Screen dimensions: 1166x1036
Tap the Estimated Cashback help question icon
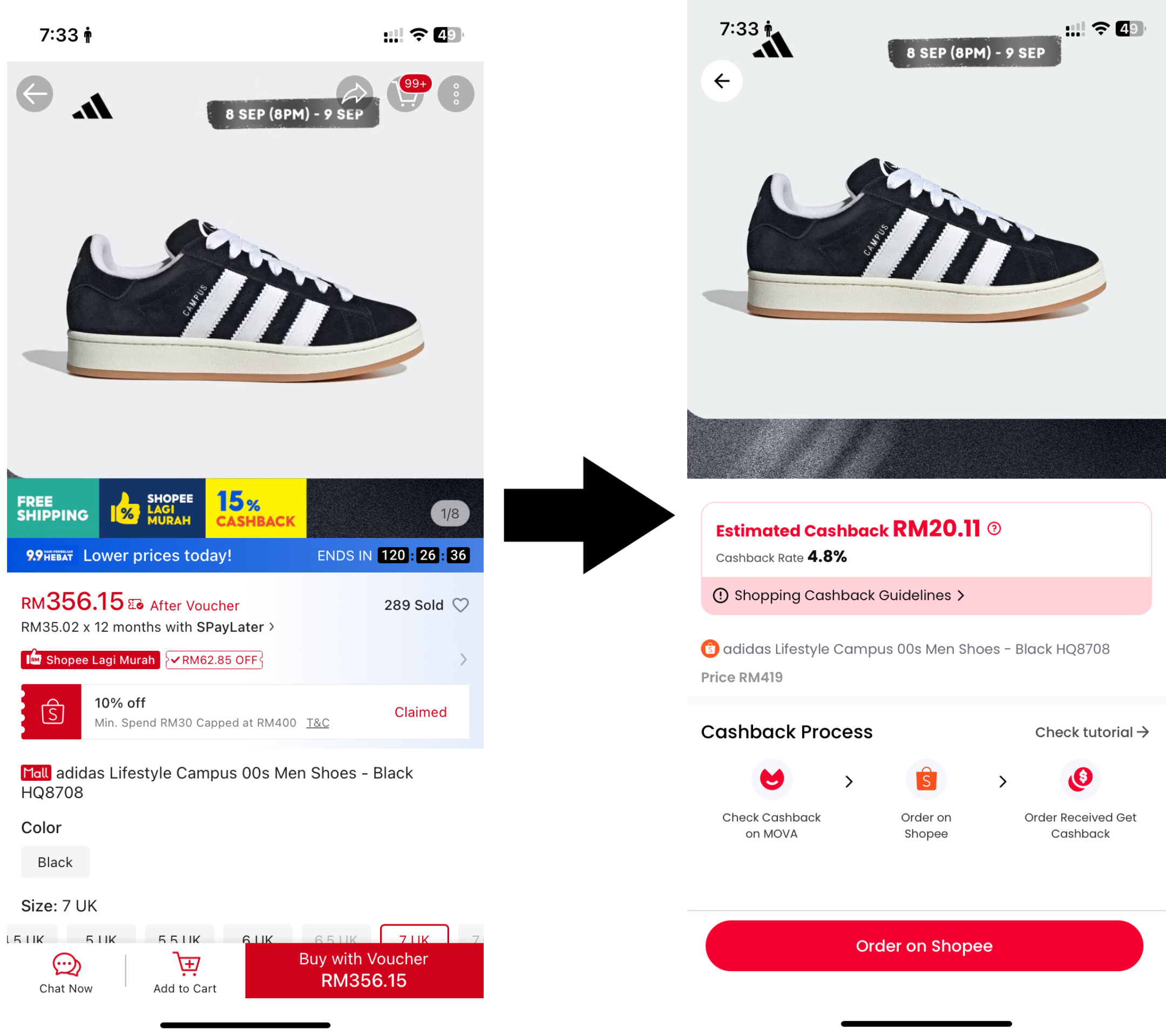pyautogui.click(x=994, y=529)
